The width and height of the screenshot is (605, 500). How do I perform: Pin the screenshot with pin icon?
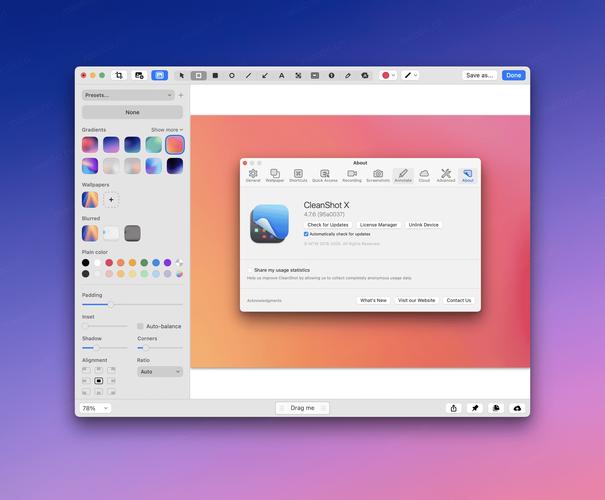[x=475, y=408]
